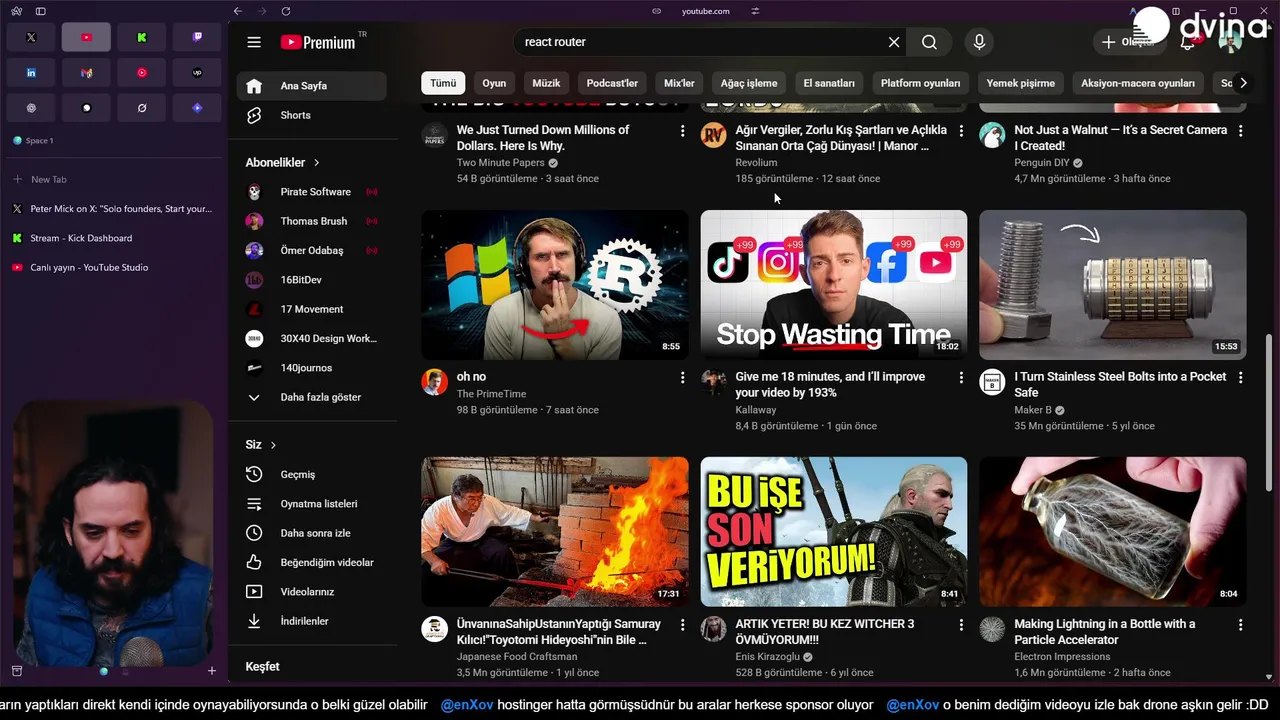Clear the search box with the X

894,42
